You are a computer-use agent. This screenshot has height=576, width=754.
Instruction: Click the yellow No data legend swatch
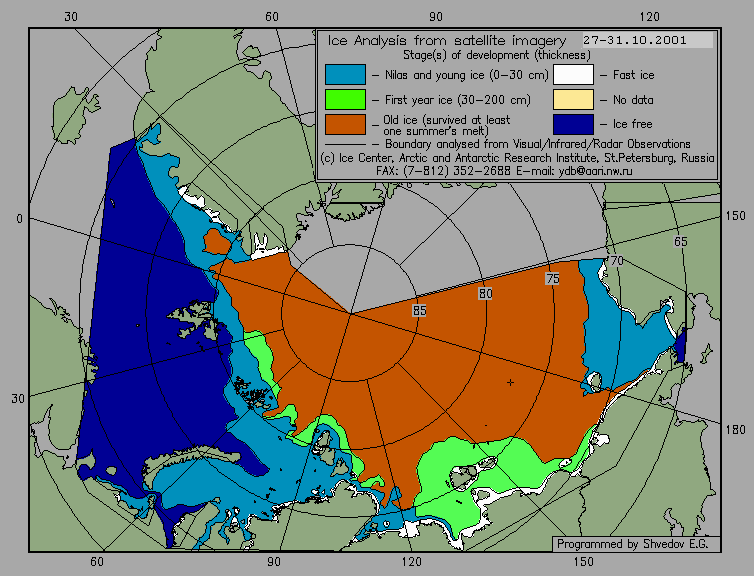(573, 100)
